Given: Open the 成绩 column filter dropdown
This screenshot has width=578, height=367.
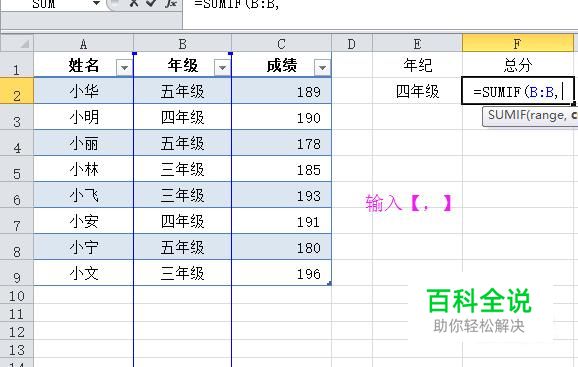Looking at the screenshot, I should [322, 67].
